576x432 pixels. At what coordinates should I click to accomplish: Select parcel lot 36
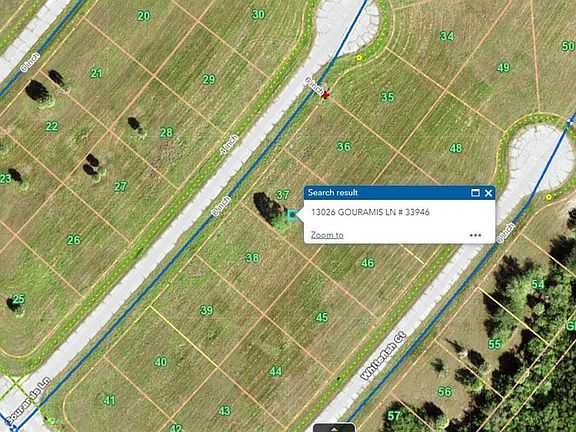coord(344,146)
